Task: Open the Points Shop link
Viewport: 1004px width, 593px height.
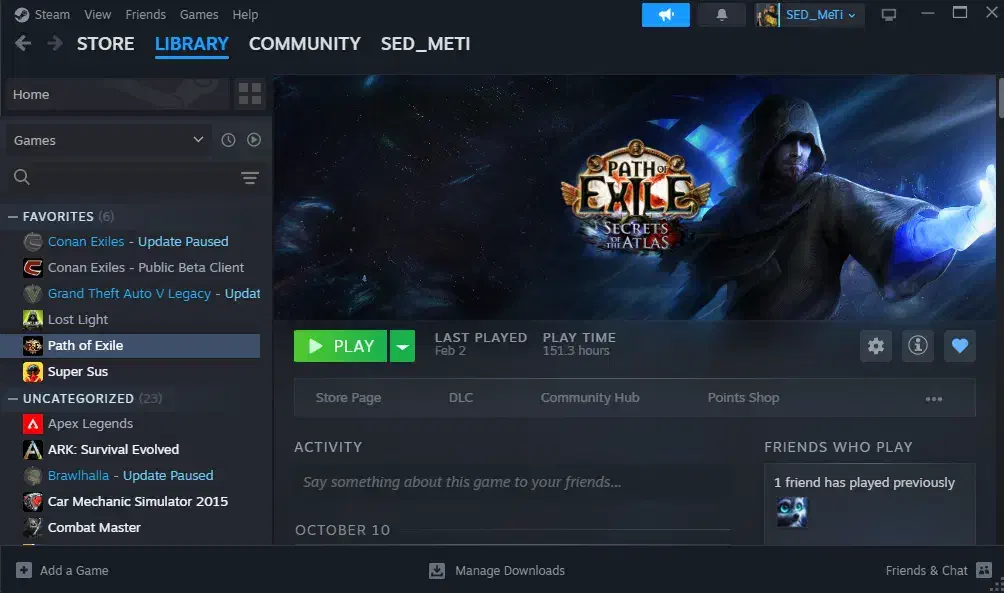Action: point(743,398)
